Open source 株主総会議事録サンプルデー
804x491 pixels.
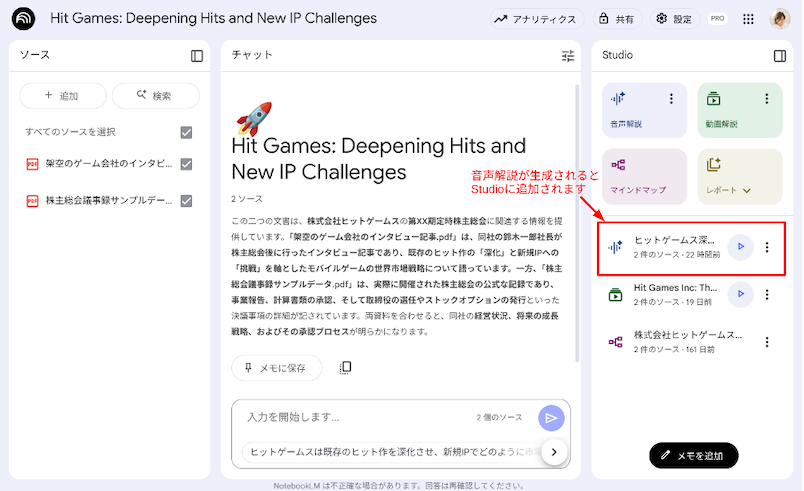click(x=109, y=200)
